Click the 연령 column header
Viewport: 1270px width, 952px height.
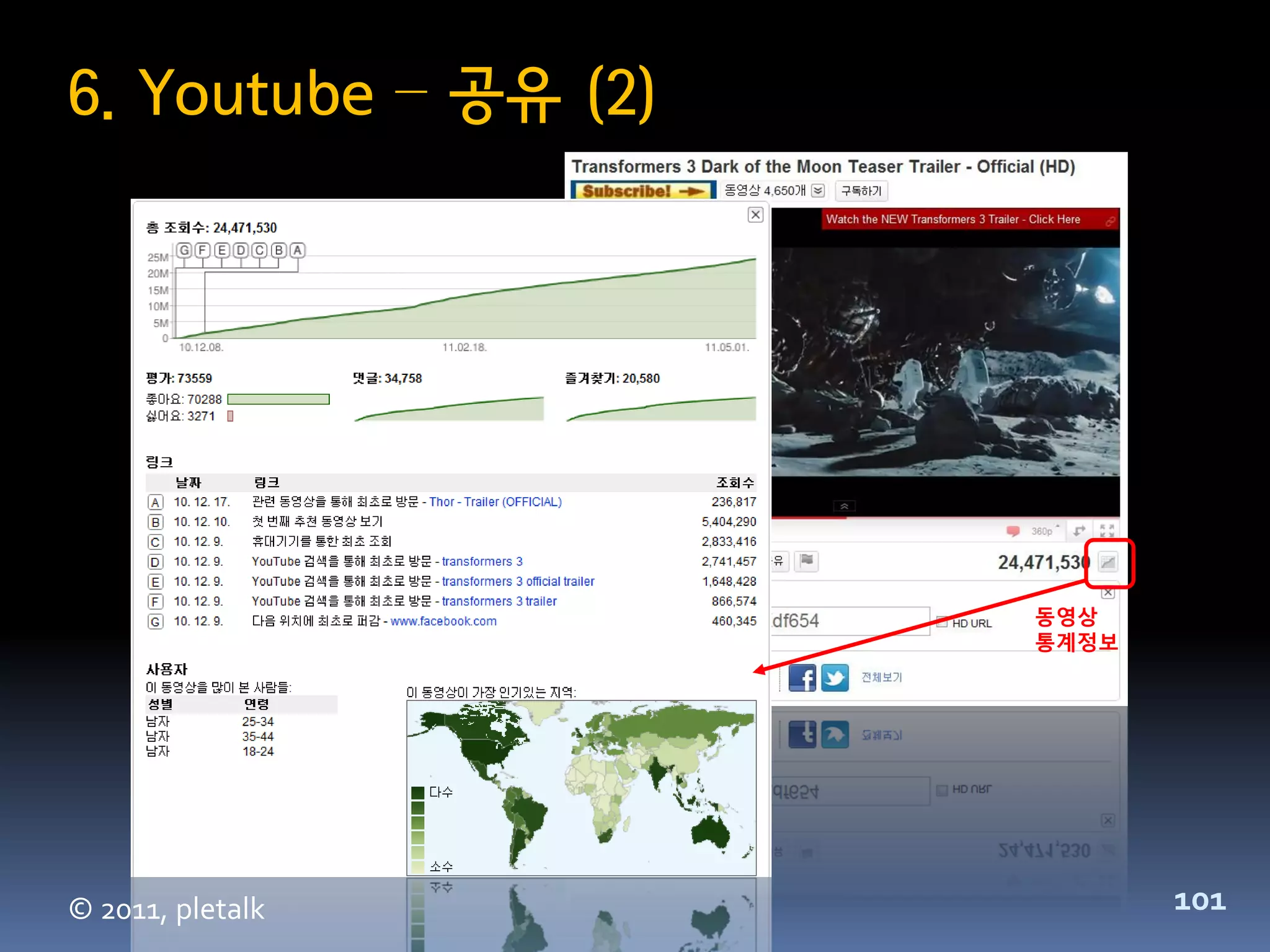256,705
